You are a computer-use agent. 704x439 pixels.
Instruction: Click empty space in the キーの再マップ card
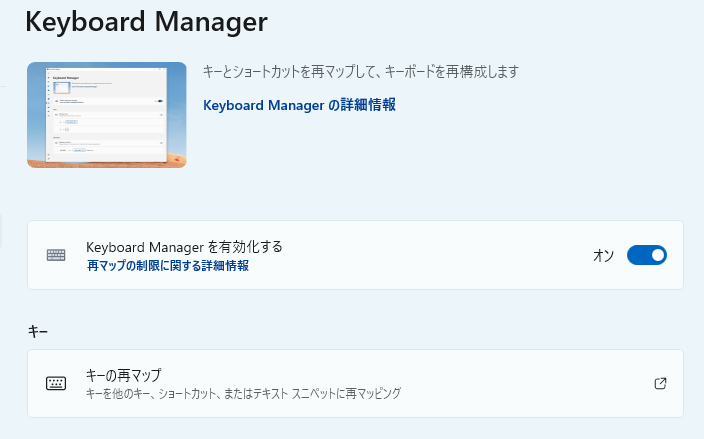(x=520, y=383)
